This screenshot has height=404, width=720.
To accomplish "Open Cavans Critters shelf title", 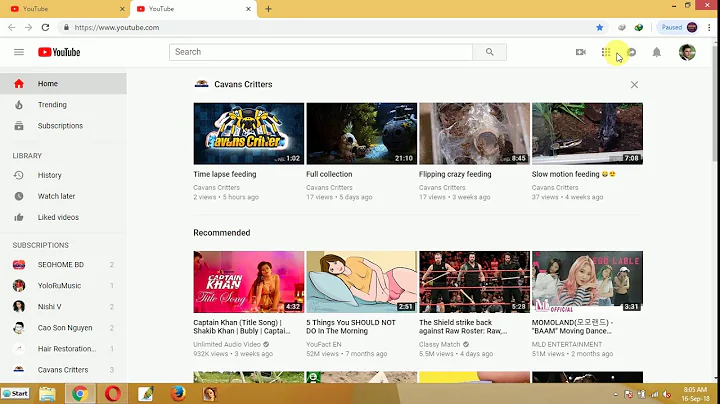I will [243, 84].
